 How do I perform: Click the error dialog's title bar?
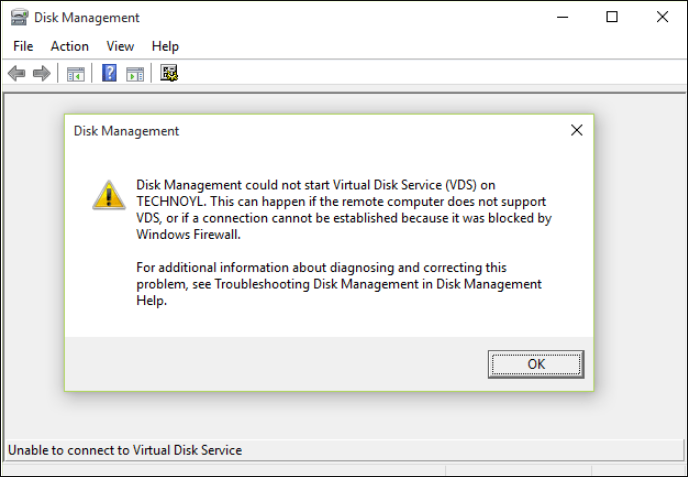click(x=300, y=131)
